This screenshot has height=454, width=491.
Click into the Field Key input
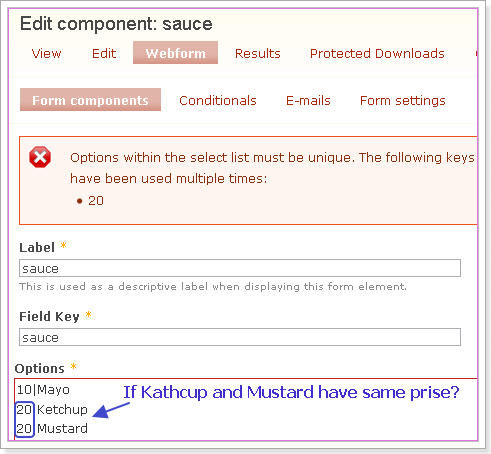tap(240, 337)
